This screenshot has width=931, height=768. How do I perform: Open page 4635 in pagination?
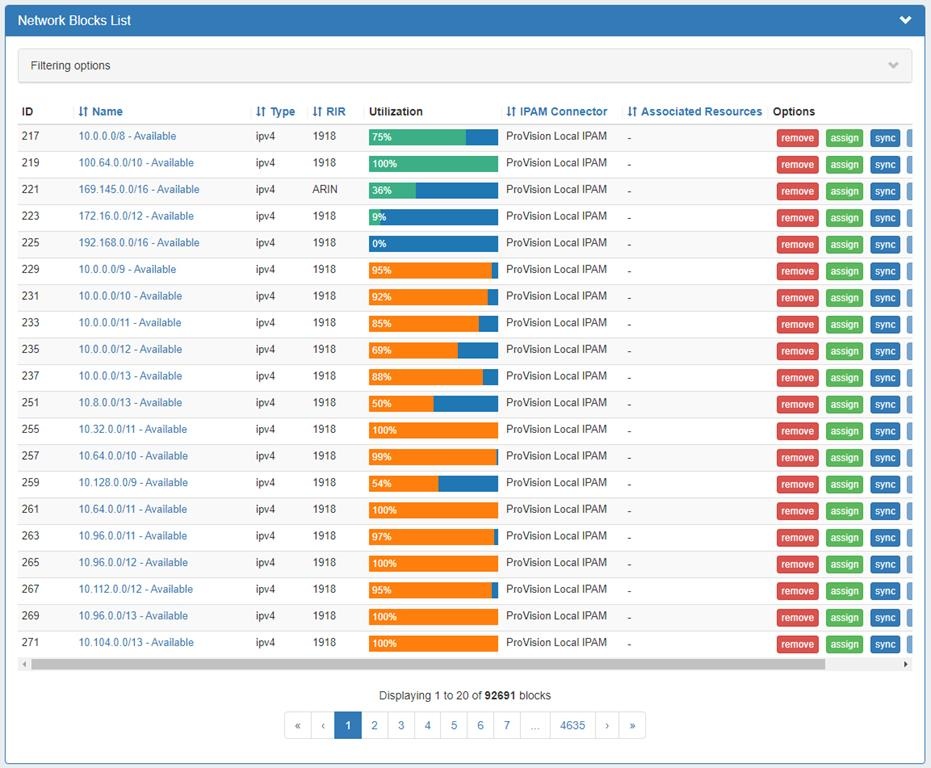(572, 726)
